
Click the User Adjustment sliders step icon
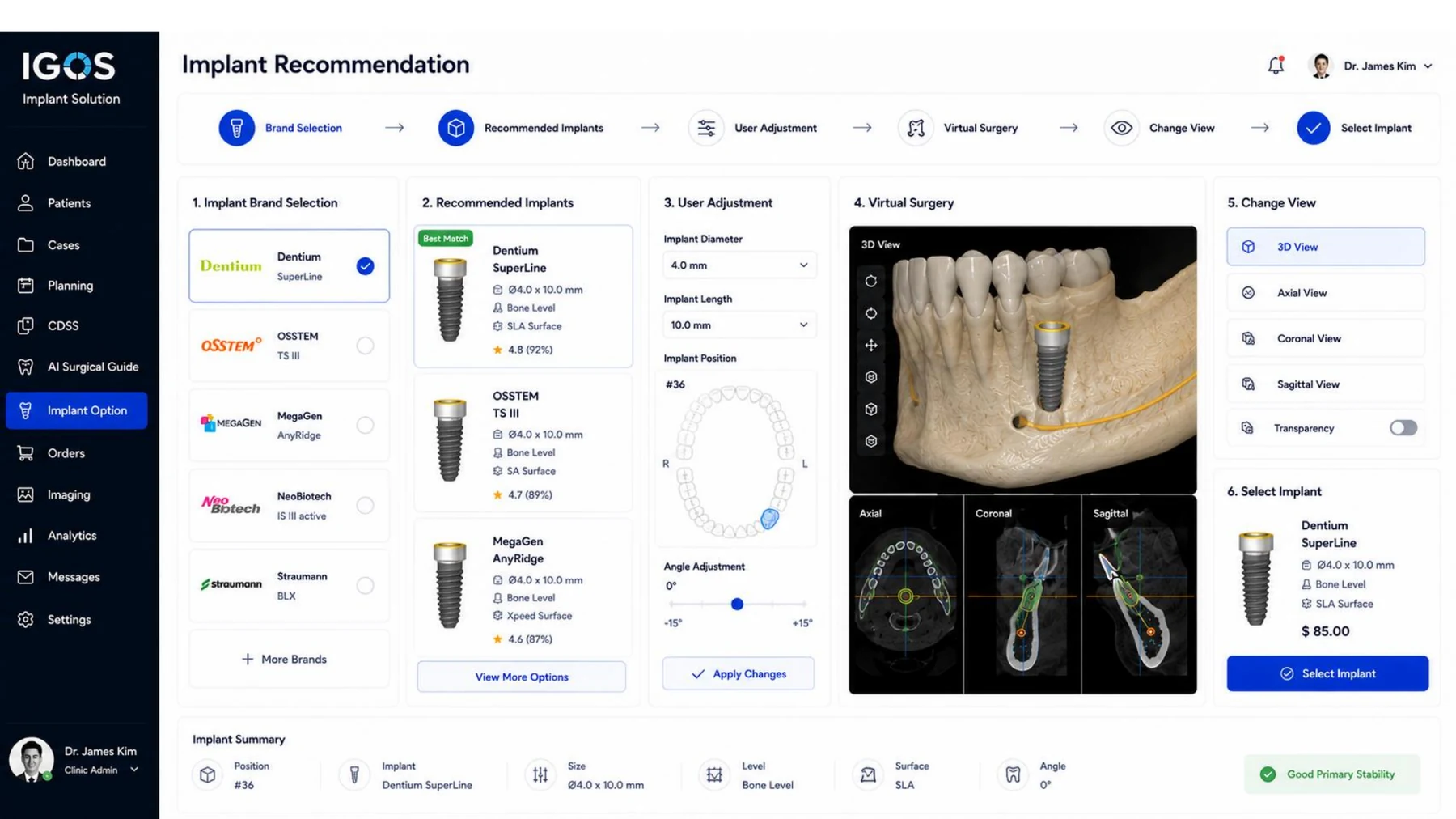(706, 128)
